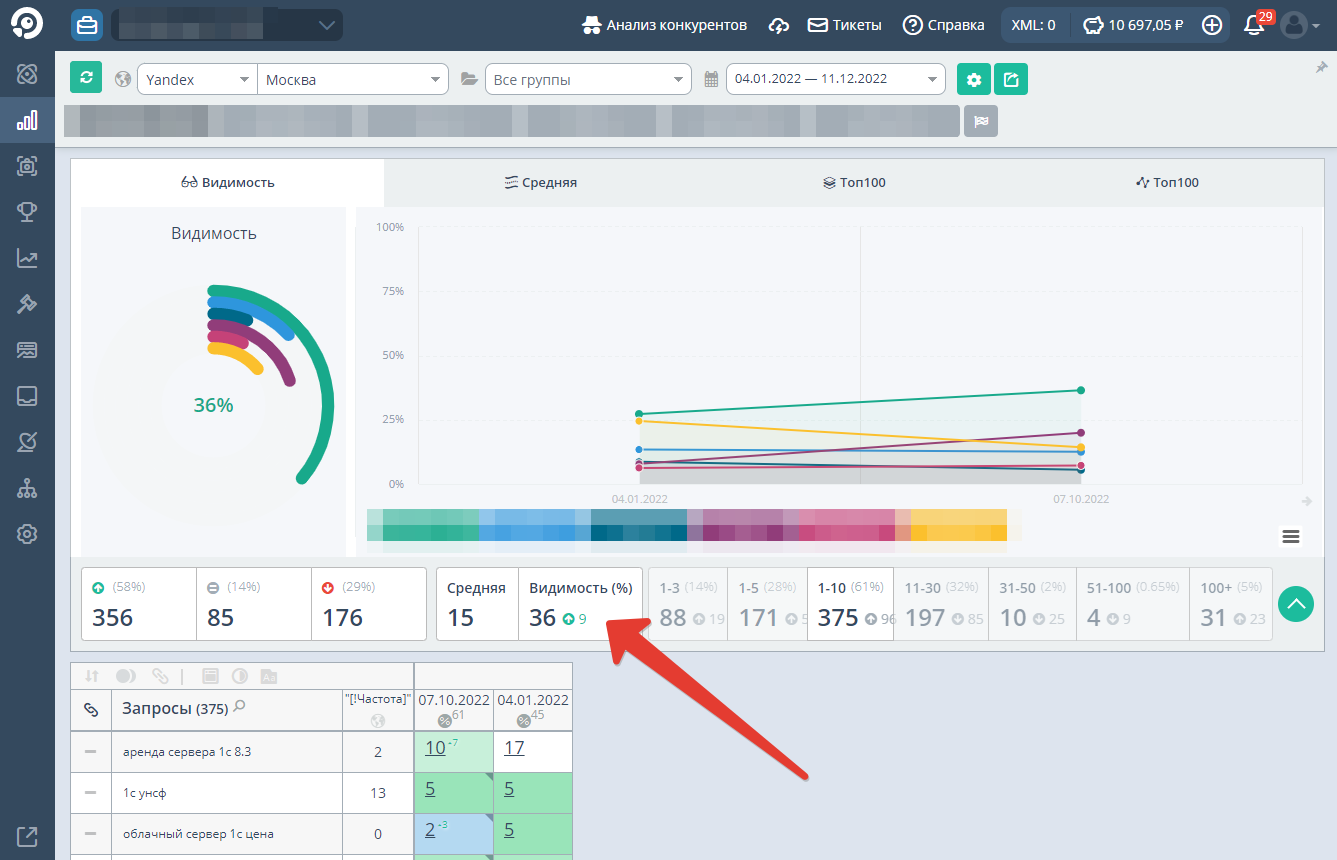Open the Yandex search engine dropdown
Image resolution: width=1337 pixels, height=860 pixels.
click(x=197, y=79)
